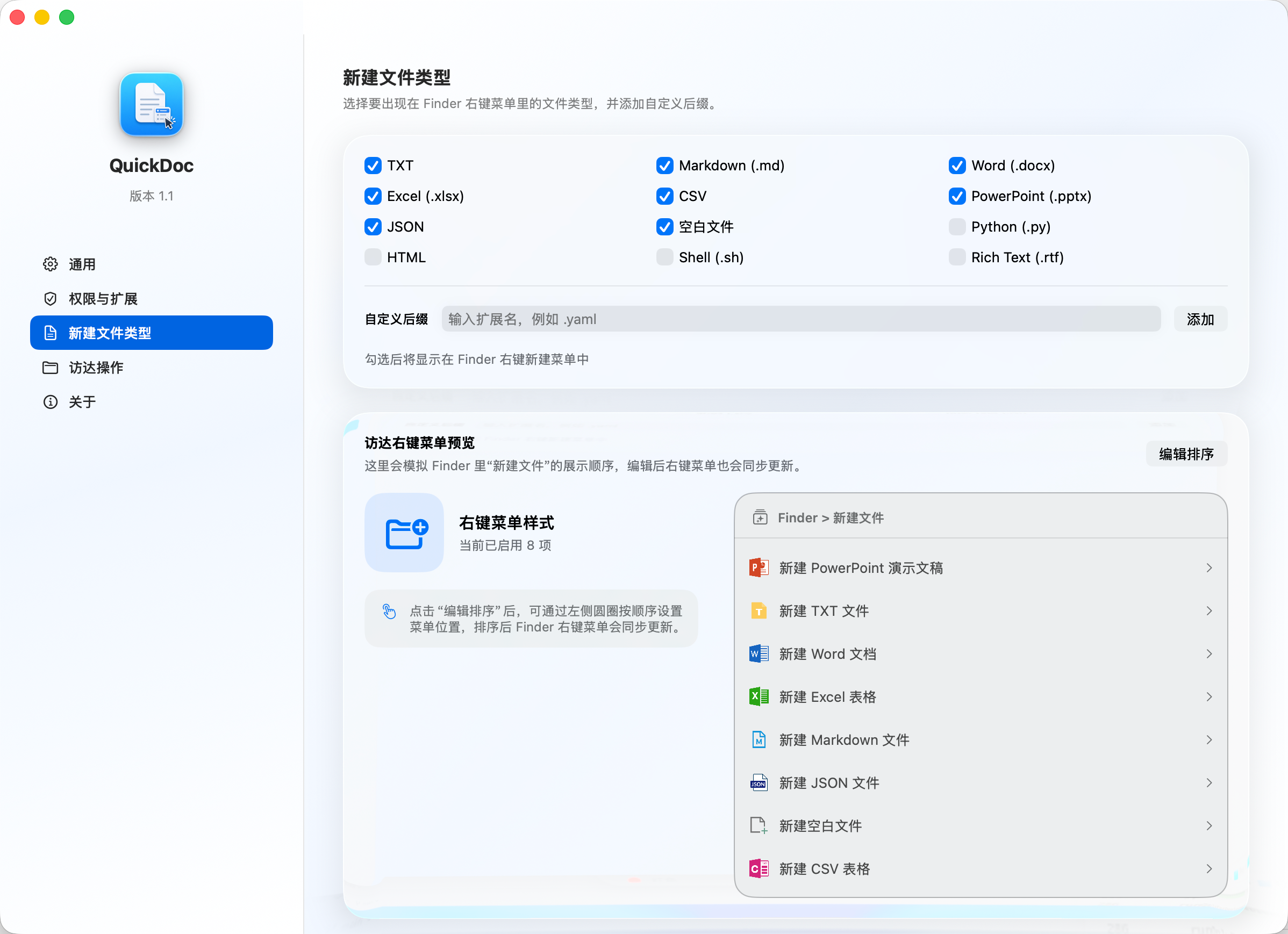The height and width of the screenshot is (934, 1288).
Task: Click the document icon beside 新建文件类型
Action: [51, 333]
